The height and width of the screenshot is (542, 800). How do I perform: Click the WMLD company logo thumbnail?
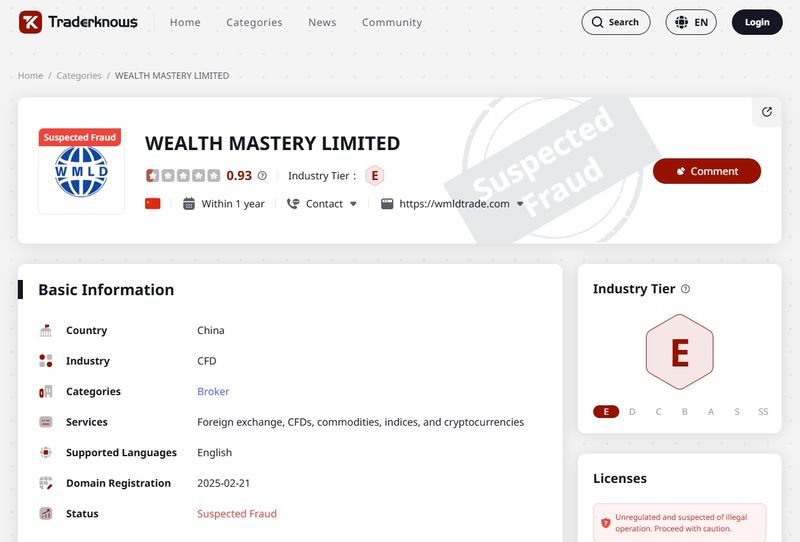(x=81, y=172)
